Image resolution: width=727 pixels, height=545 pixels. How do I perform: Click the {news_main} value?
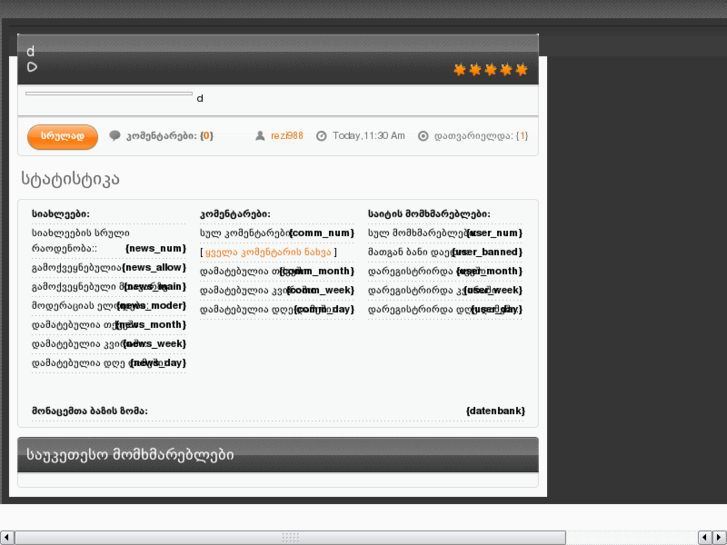(x=155, y=287)
